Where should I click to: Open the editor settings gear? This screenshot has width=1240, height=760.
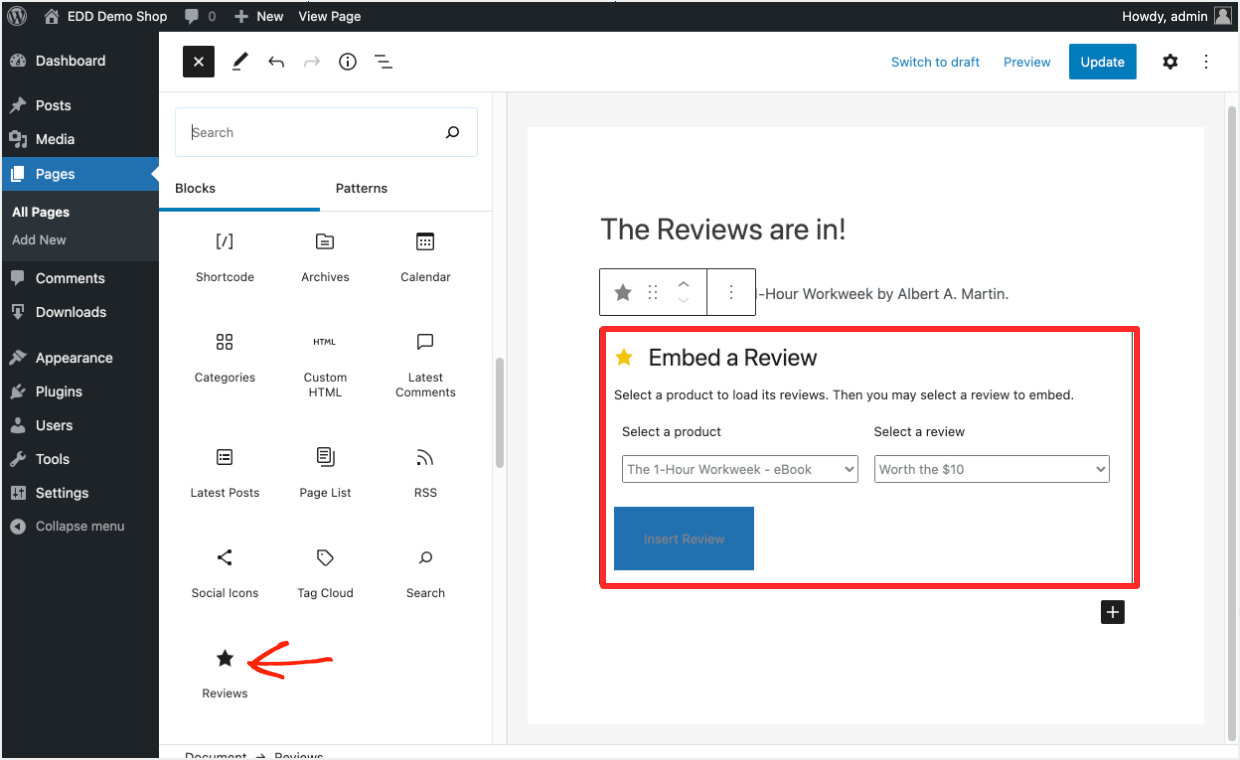[1170, 62]
